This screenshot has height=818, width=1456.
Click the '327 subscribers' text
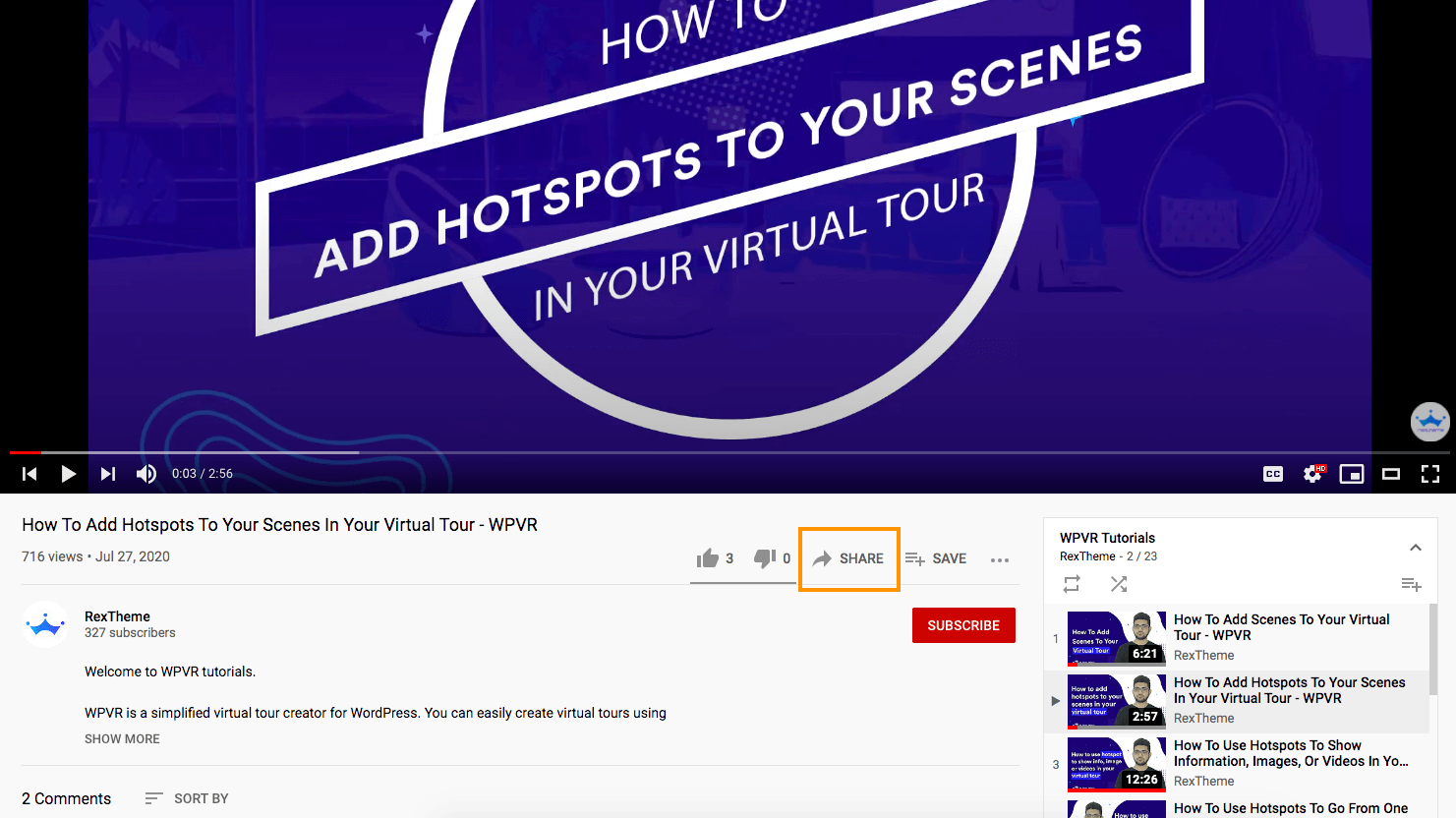(x=130, y=633)
